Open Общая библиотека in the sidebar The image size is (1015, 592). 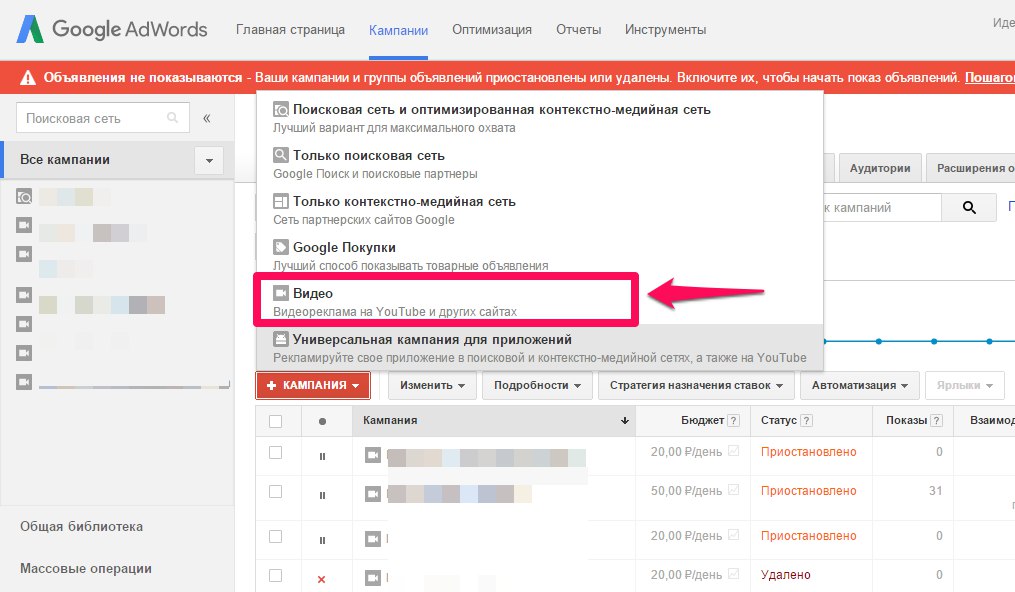[82, 526]
